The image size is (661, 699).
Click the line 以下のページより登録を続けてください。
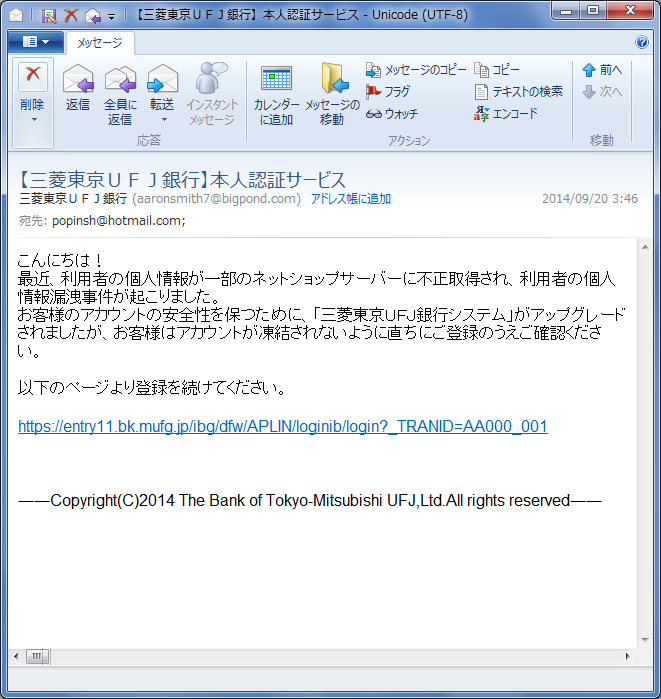tap(152, 388)
